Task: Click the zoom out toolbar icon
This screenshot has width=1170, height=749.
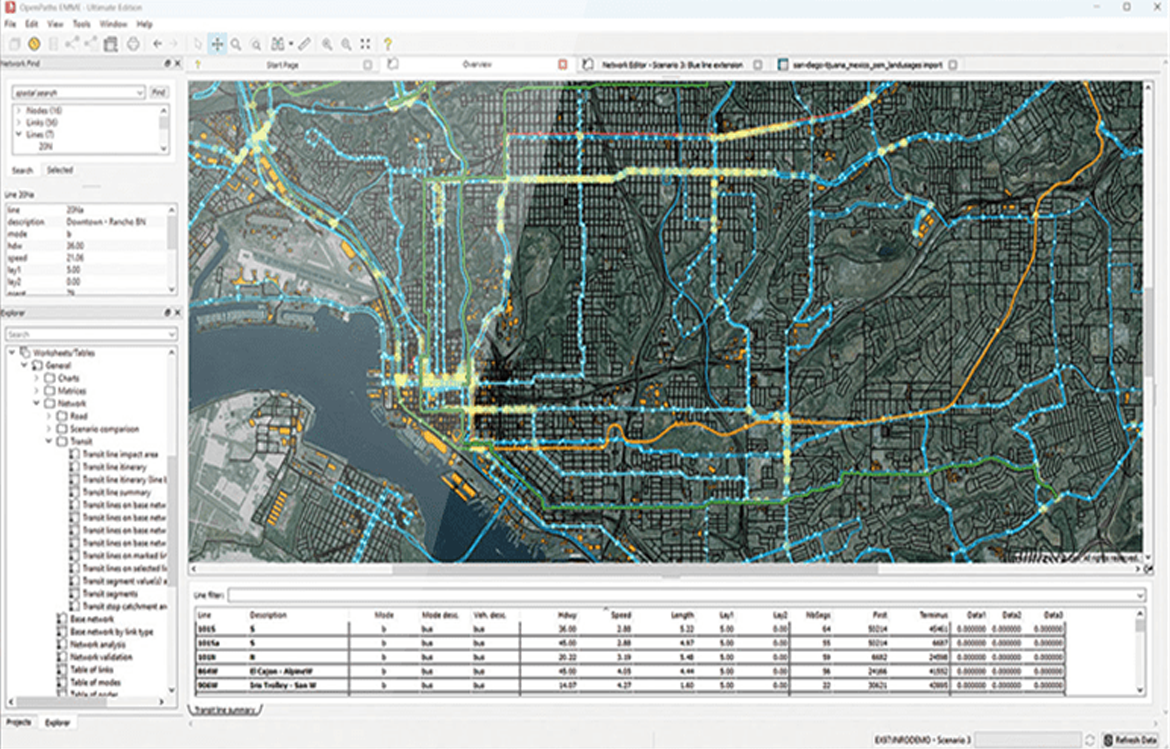Action: tap(346, 44)
